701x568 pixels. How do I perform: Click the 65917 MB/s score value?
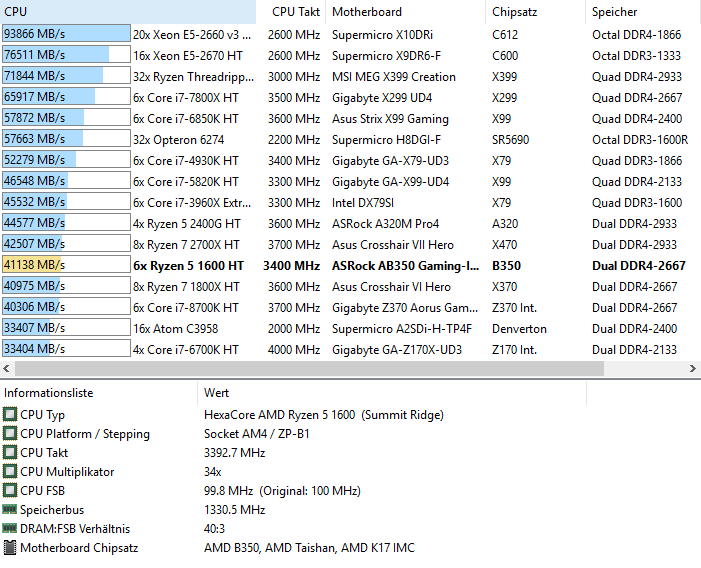pos(34,97)
